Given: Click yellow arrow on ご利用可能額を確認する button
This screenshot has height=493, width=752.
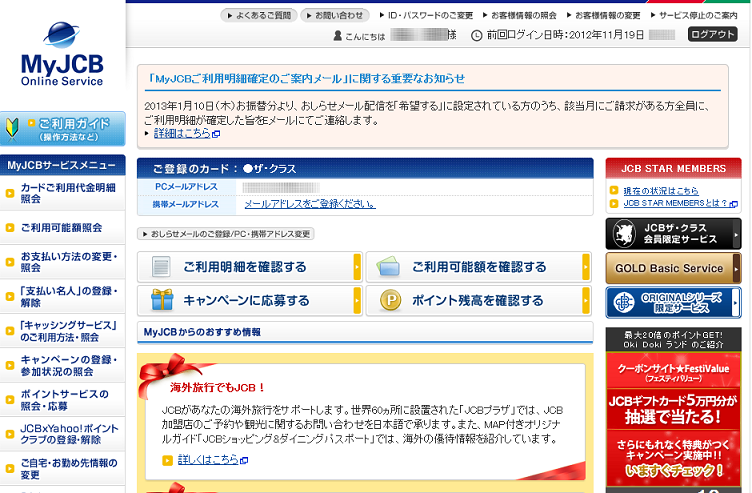Looking at the screenshot, I should pos(586,267).
